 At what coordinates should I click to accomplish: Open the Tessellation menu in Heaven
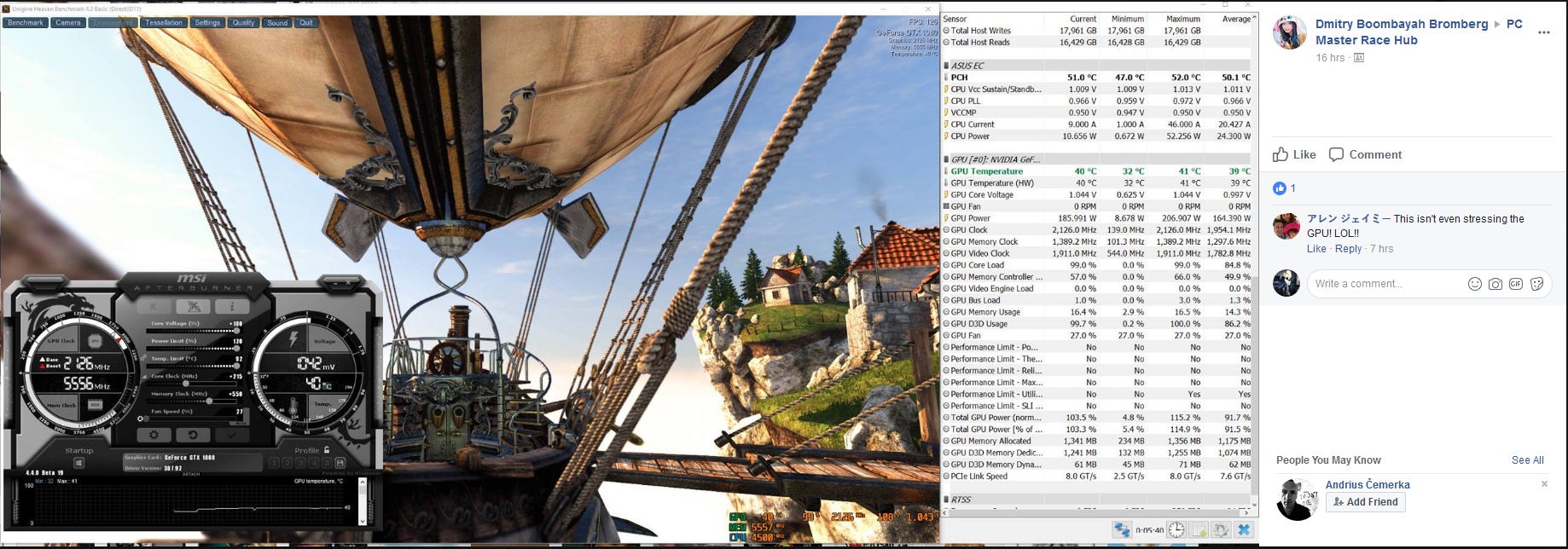click(x=164, y=23)
